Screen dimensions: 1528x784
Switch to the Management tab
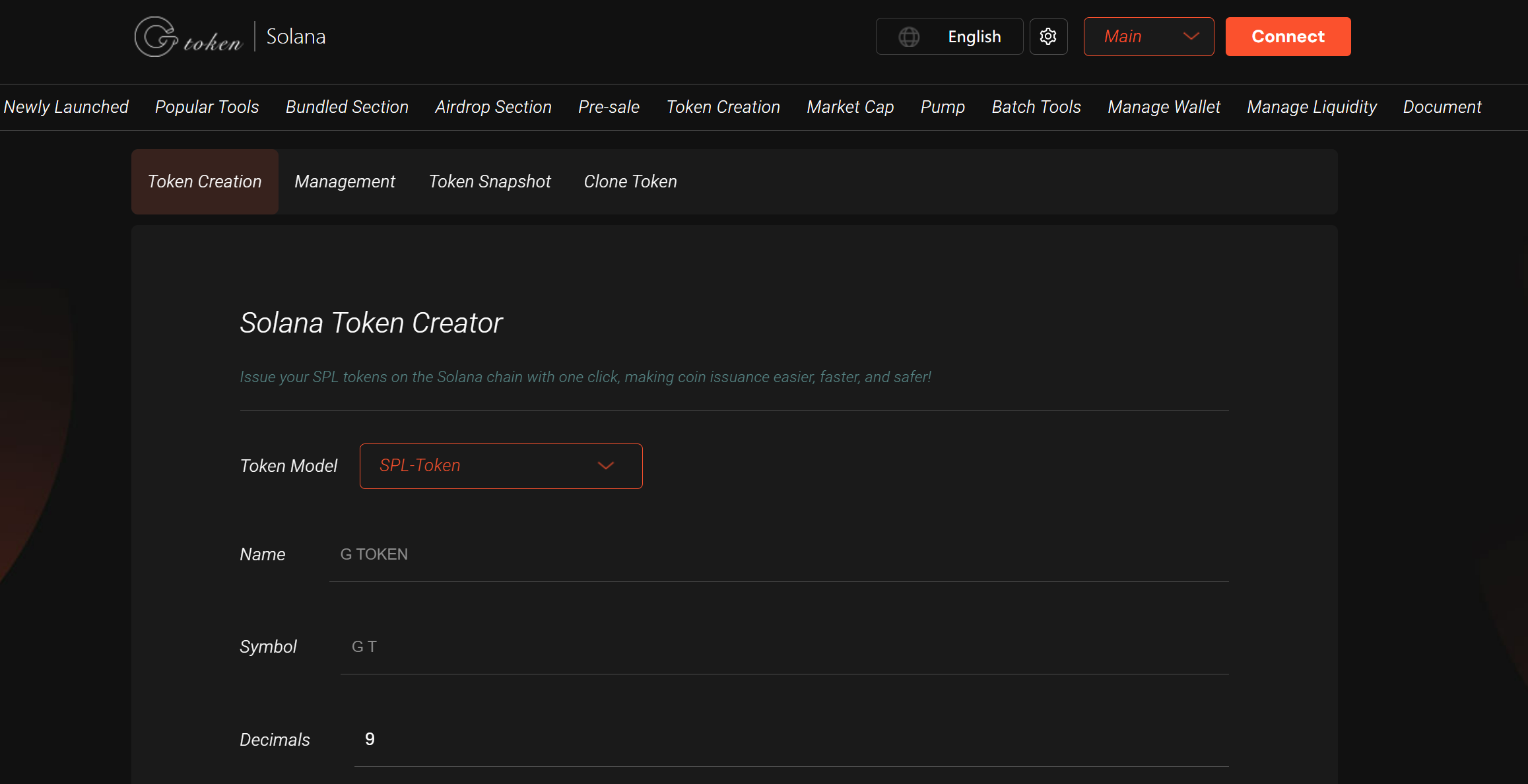coord(345,181)
